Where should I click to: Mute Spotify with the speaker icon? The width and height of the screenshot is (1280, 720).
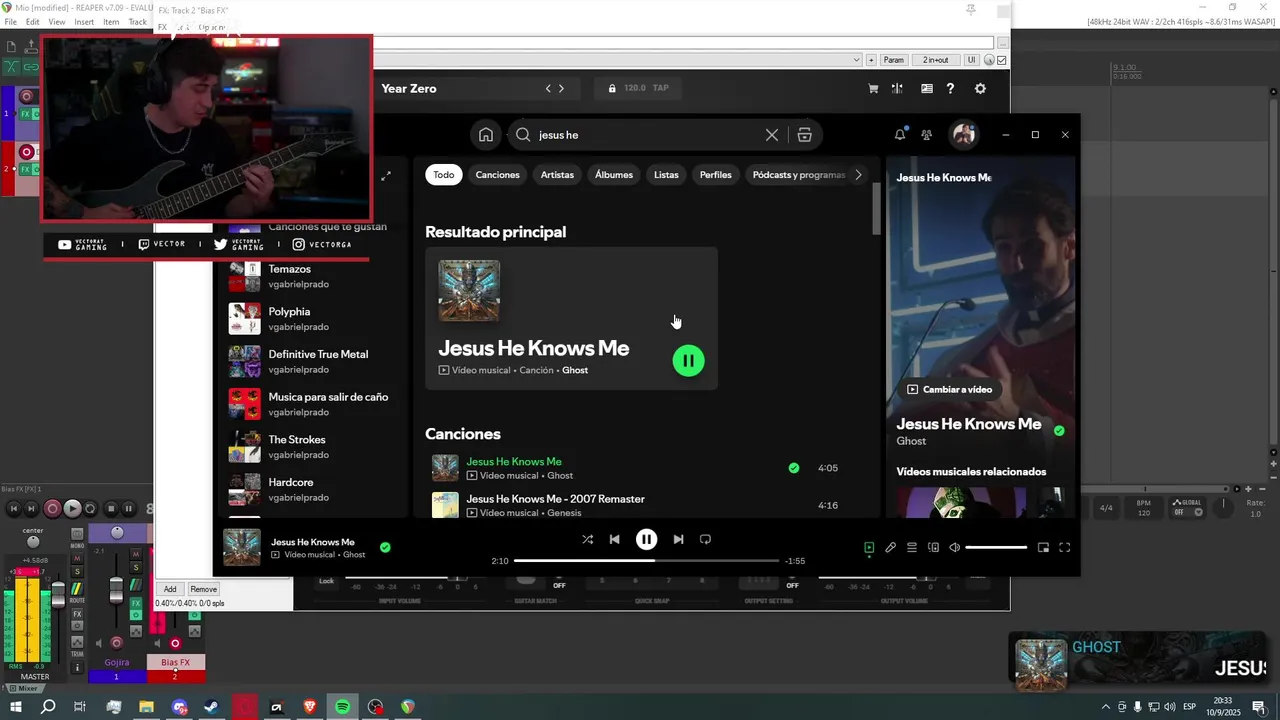[955, 547]
